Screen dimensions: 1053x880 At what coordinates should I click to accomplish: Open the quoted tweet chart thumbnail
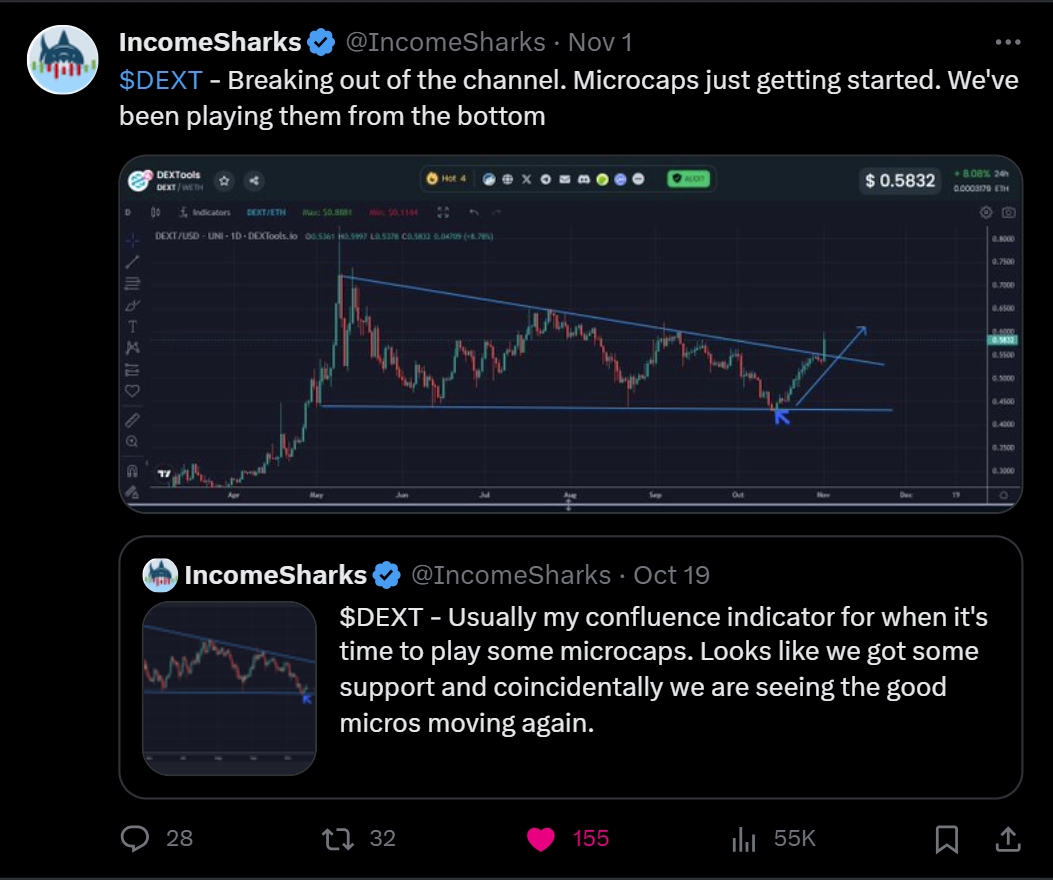229,689
